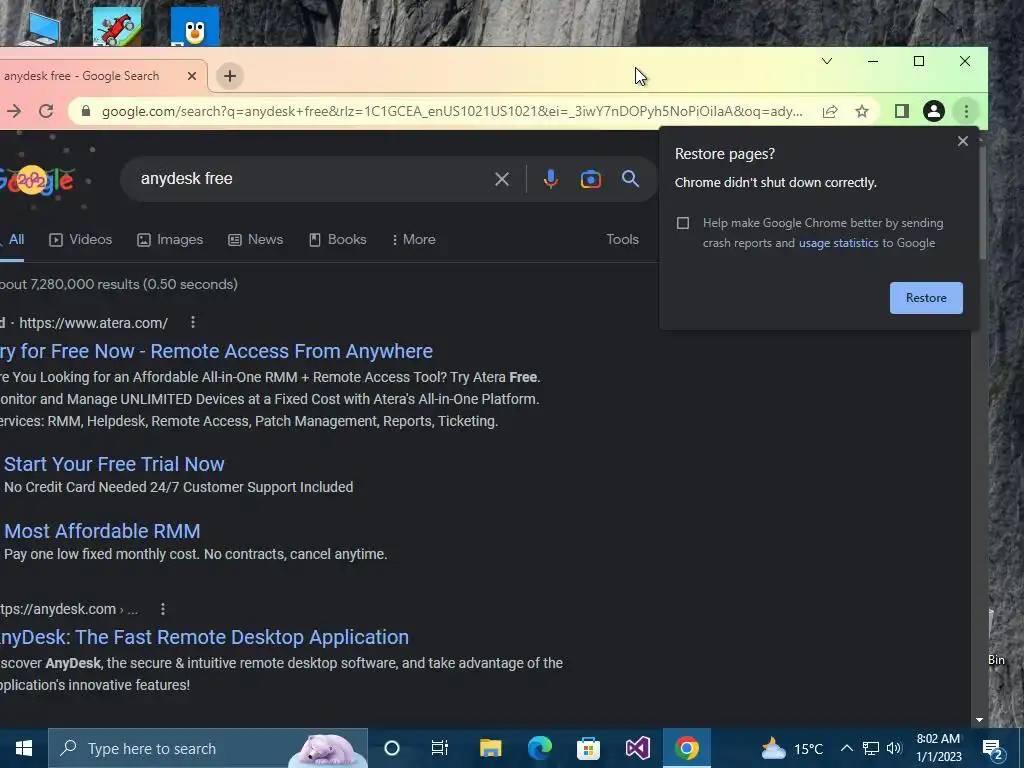
Task: Close the anydesk free Google Search tab
Action: tap(191, 76)
